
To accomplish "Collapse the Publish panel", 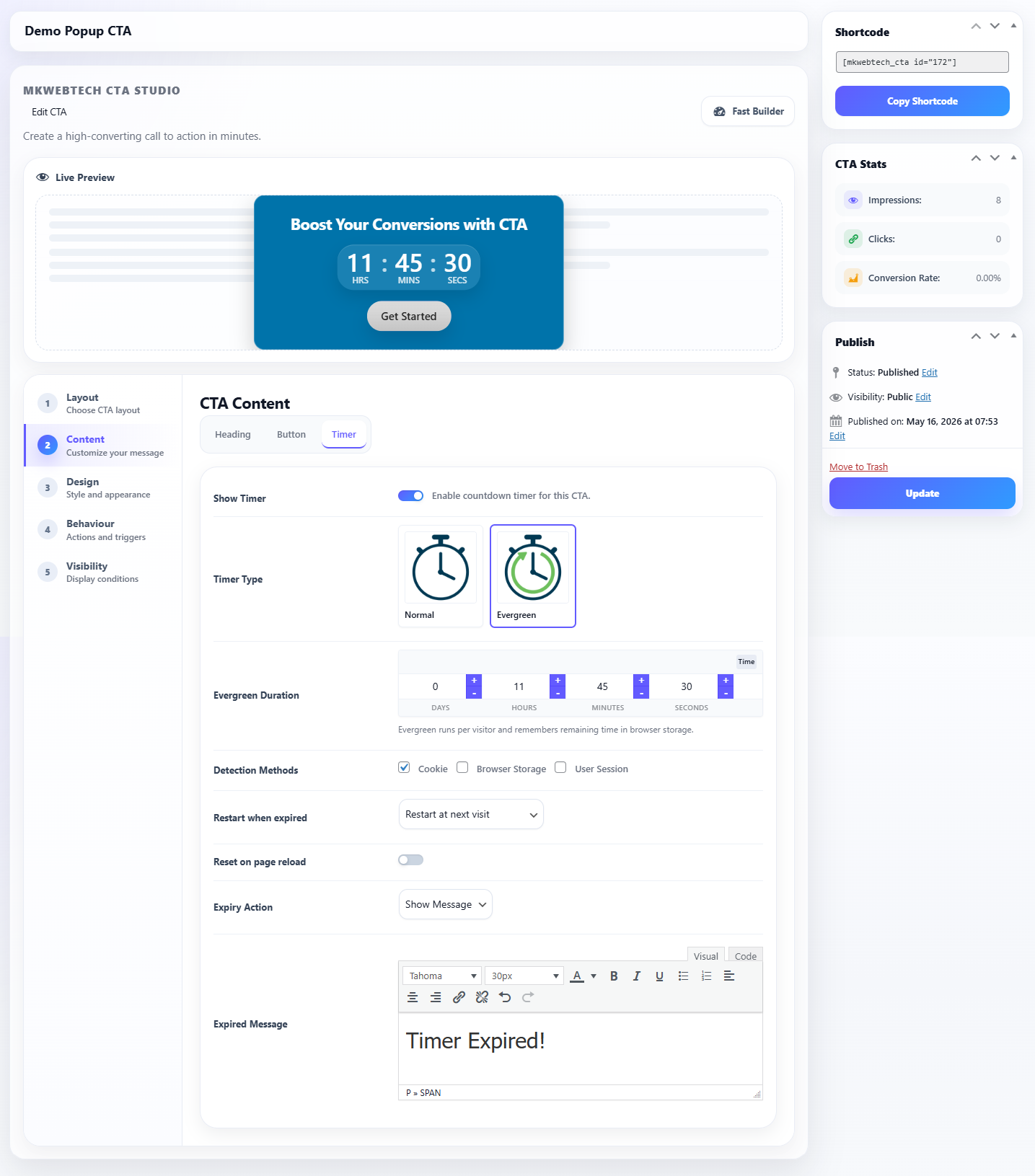I will pyautogui.click(x=1013, y=335).
